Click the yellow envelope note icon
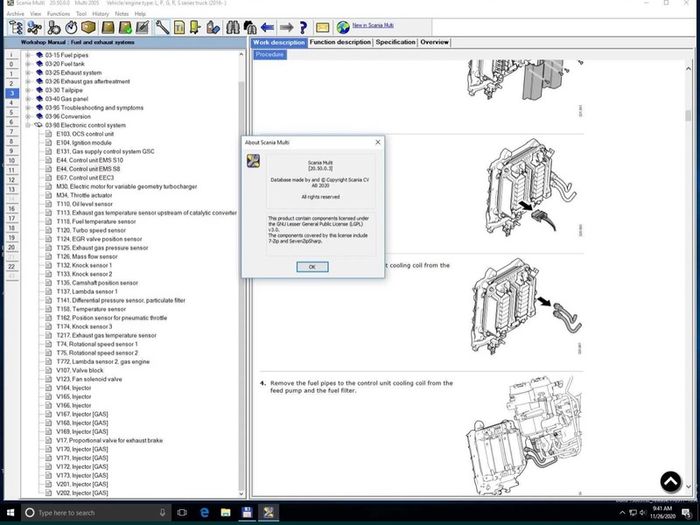 [322, 28]
